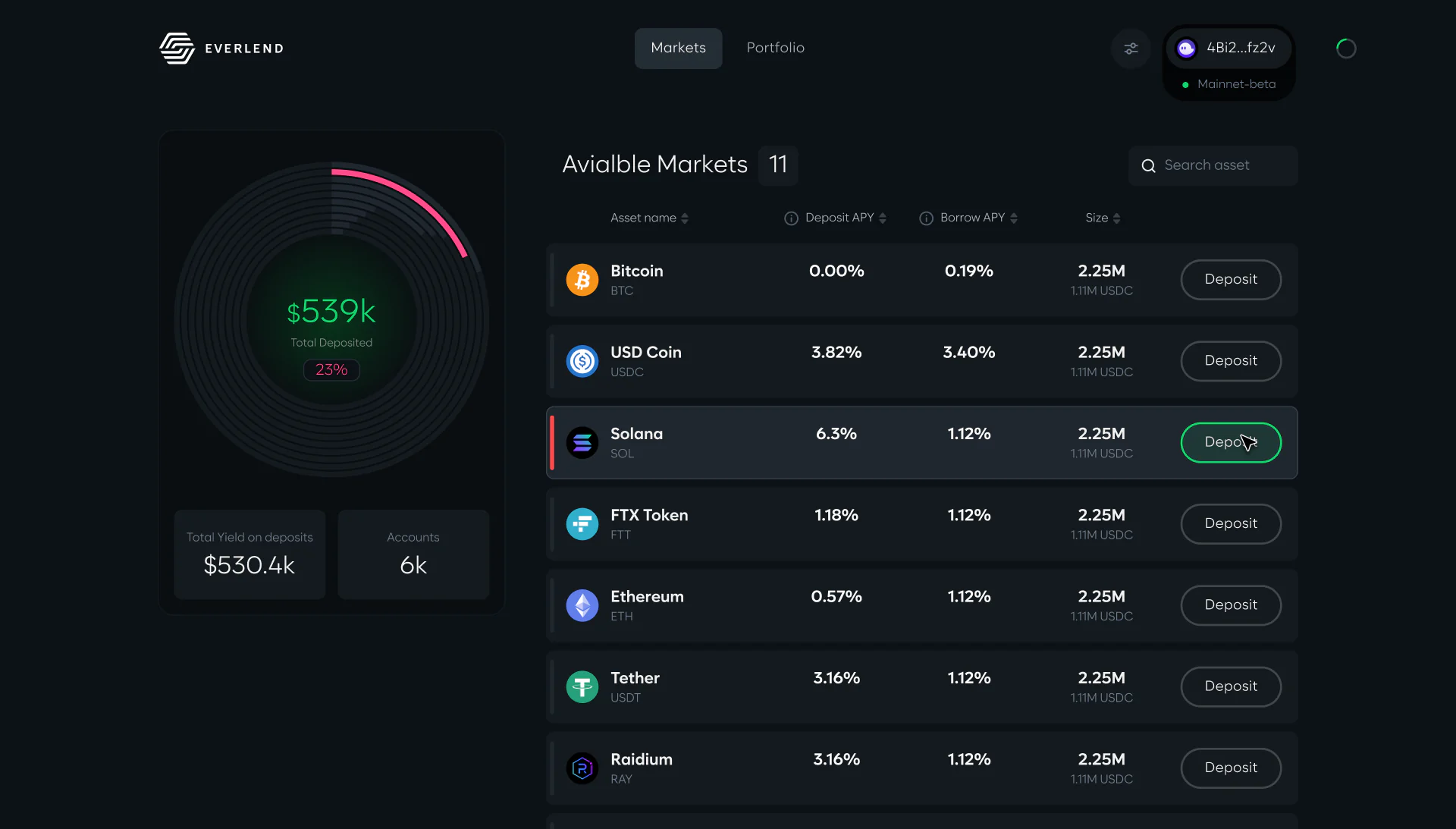Image resolution: width=1456 pixels, height=829 pixels.
Task: Click the Solana asset icon
Action: (582, 443)
